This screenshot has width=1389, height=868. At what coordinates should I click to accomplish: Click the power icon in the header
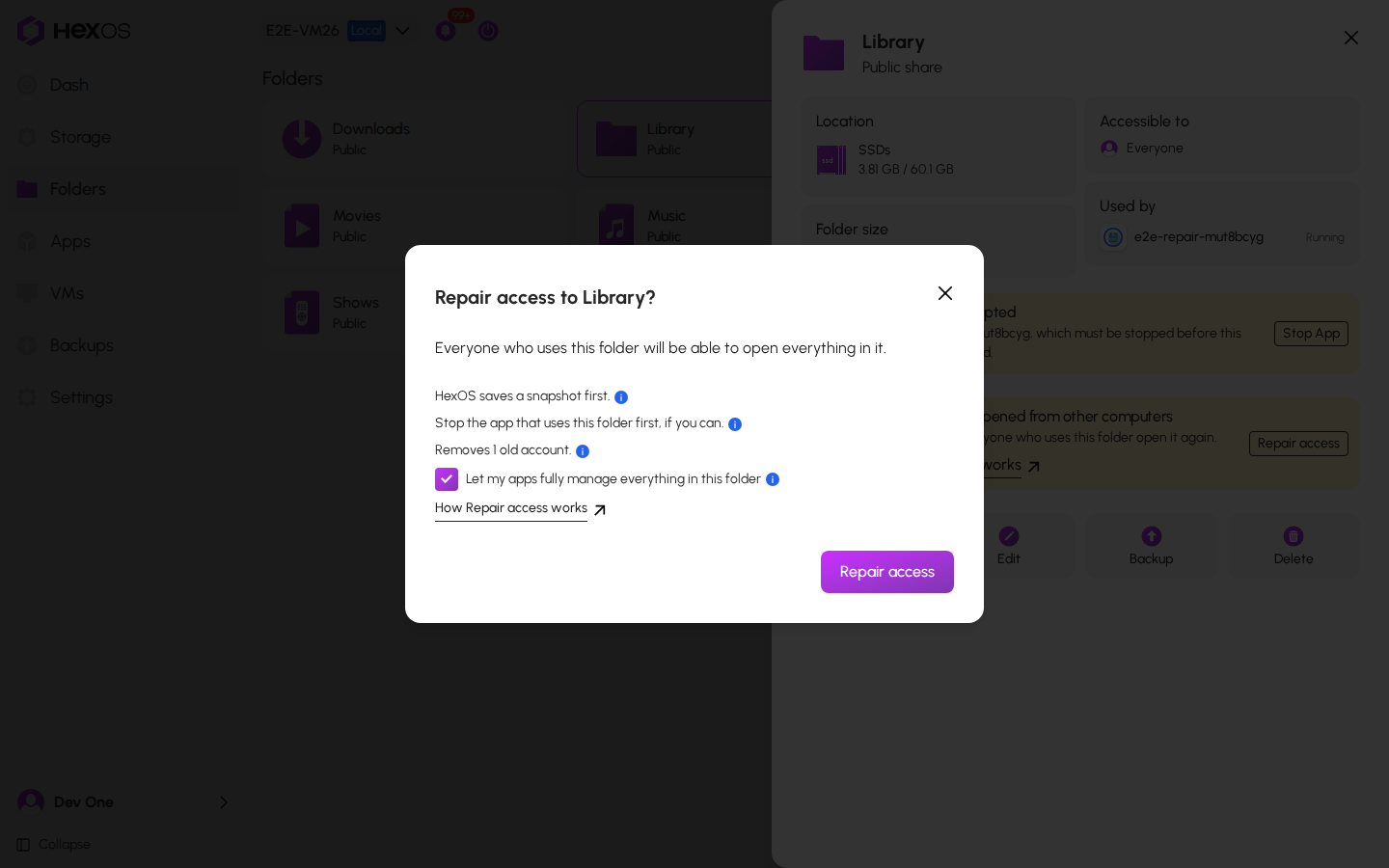tap(488, 31)
